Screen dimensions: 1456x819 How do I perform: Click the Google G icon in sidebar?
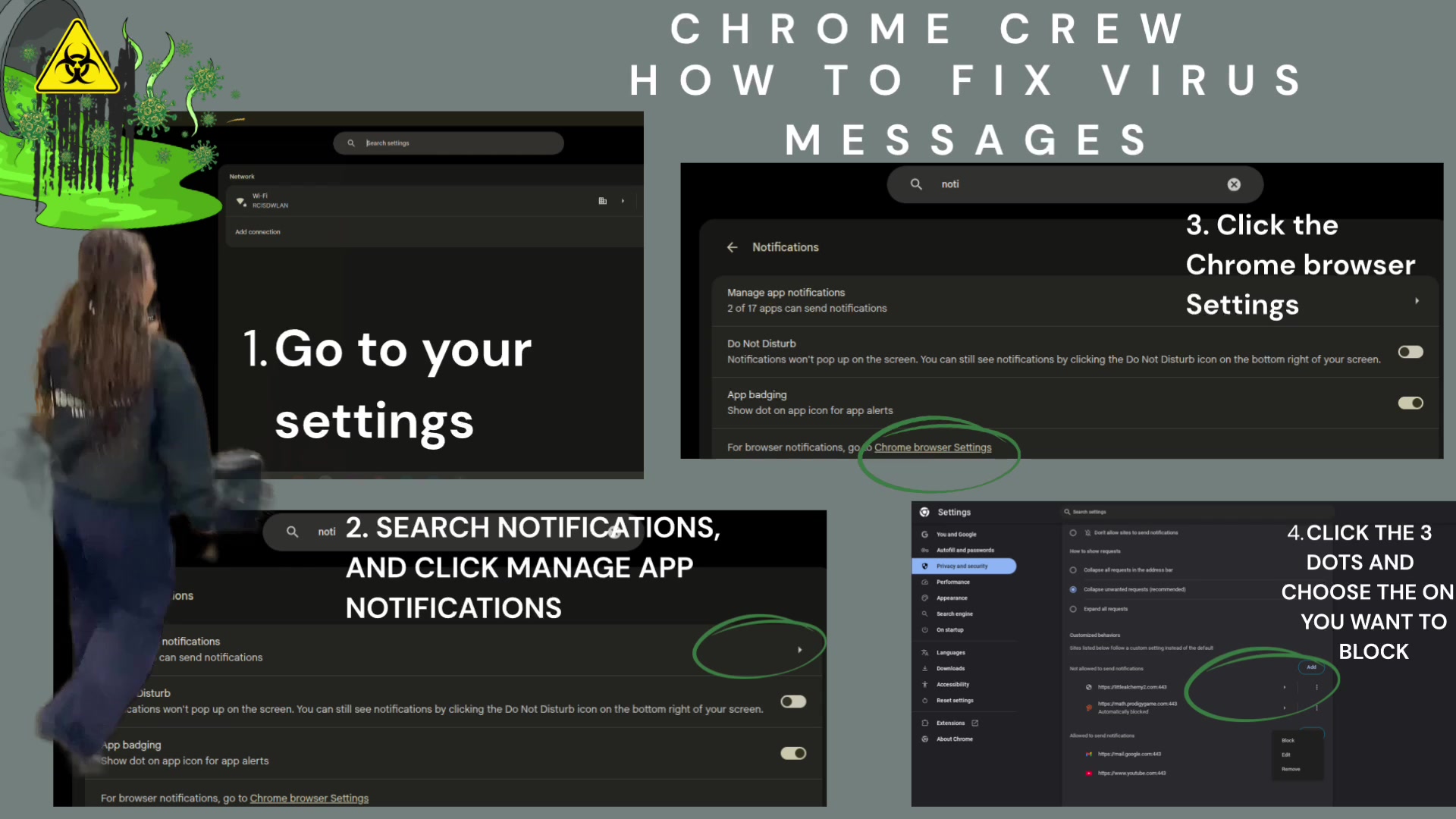(924, 535)
